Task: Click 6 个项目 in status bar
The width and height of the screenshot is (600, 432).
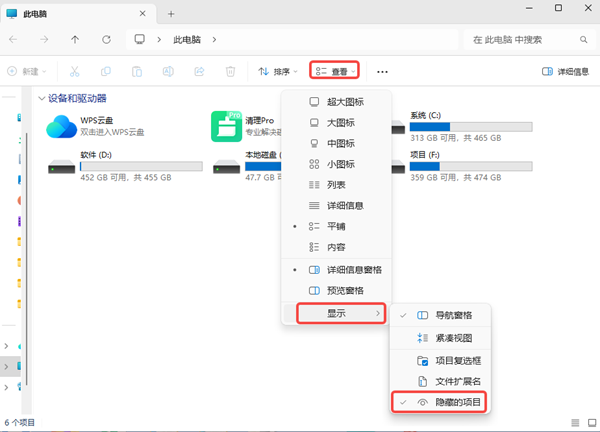Action: 20,422
